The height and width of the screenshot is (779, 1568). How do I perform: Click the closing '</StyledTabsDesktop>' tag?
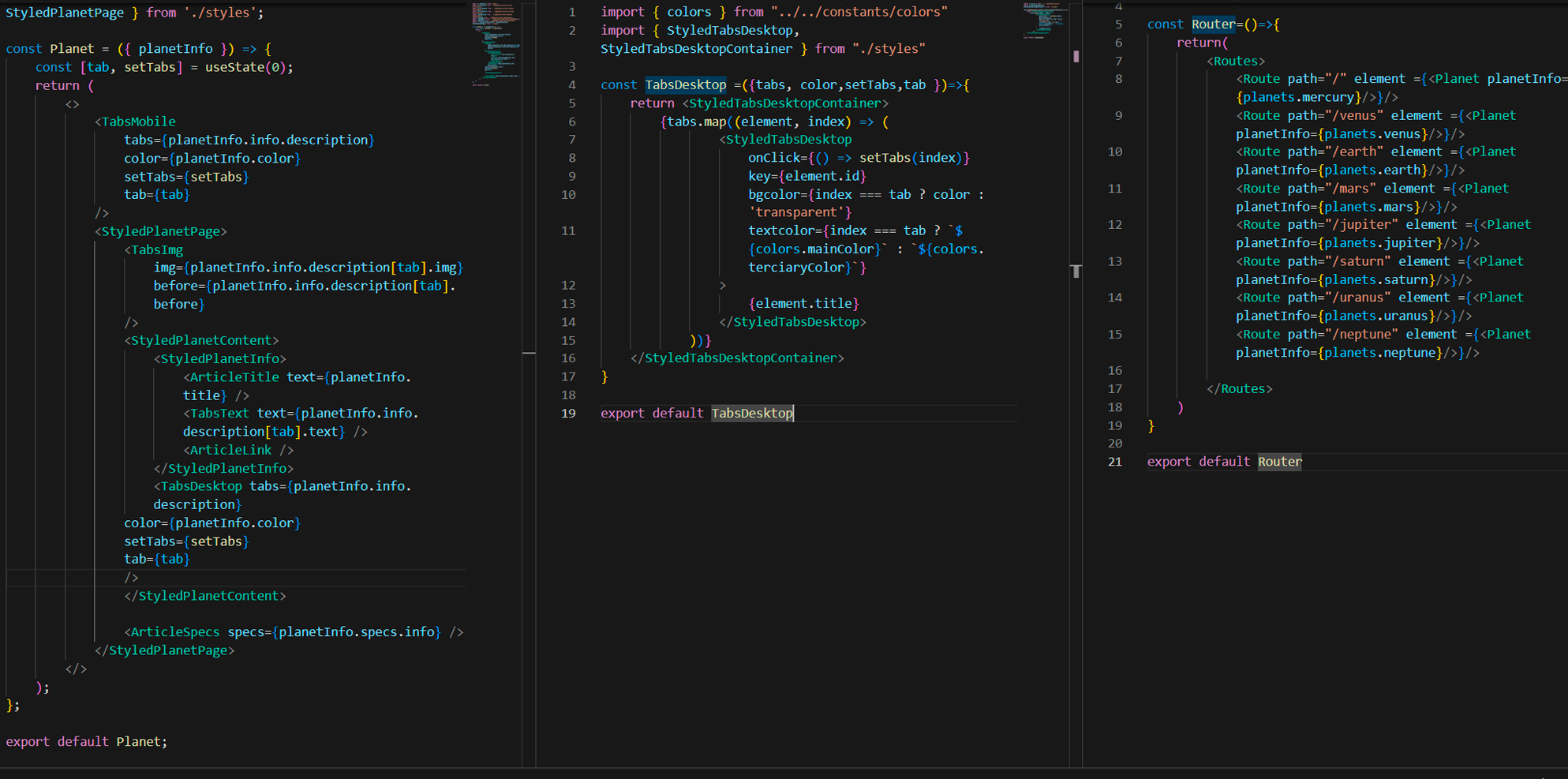(792, 322)
